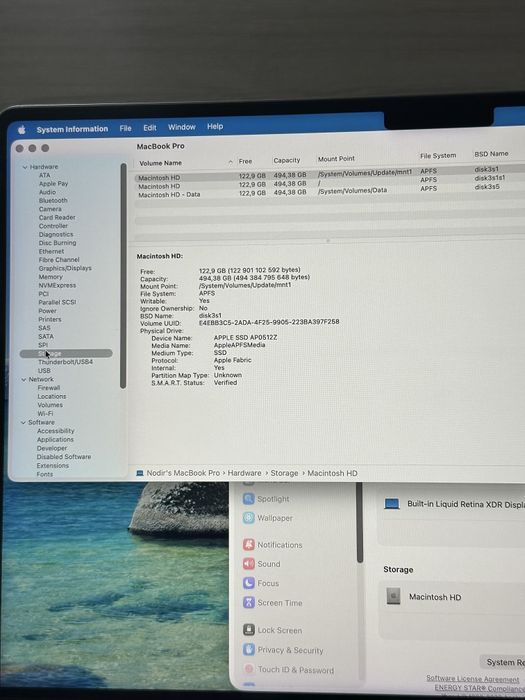Select Power in the sidebar
Screen dimensions: 525x700
[47, 311]
